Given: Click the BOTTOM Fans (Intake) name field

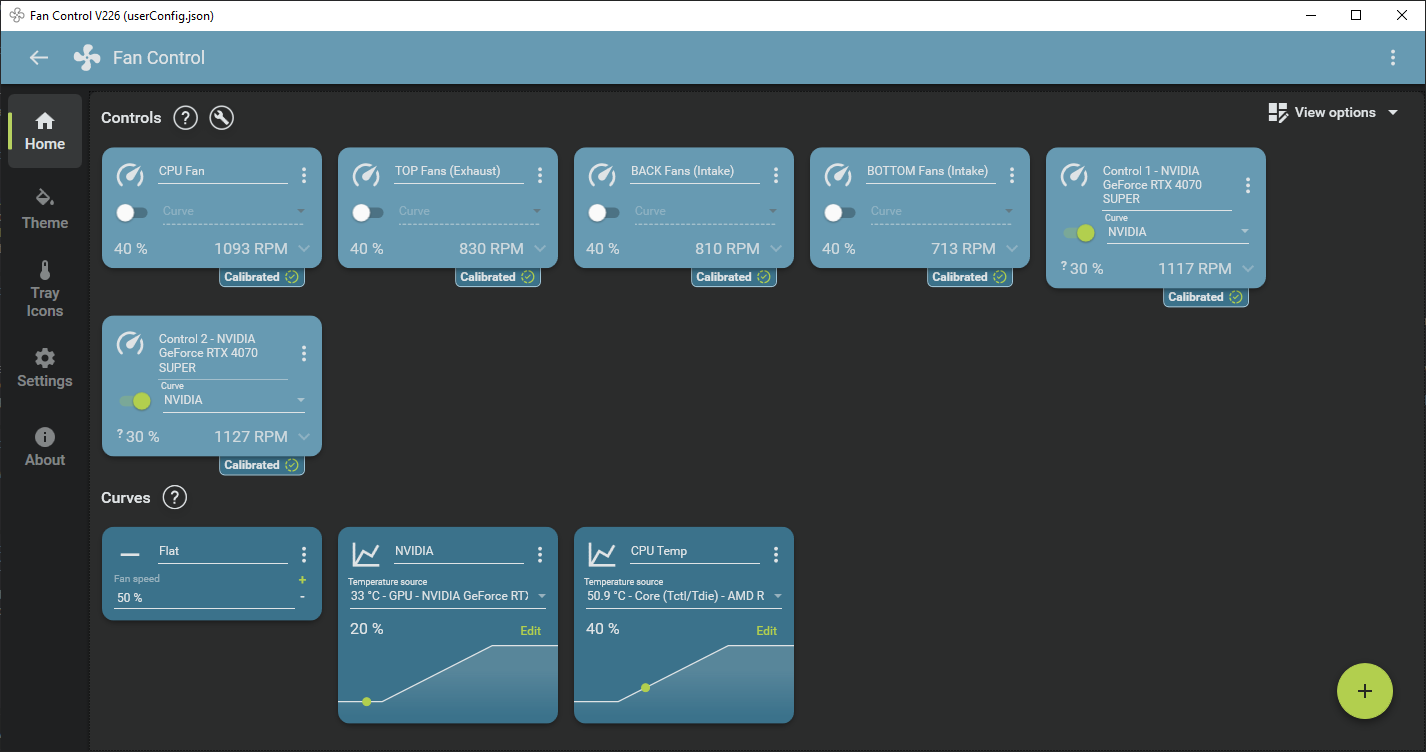Looking at the screenshot, I should click(931, 171).
